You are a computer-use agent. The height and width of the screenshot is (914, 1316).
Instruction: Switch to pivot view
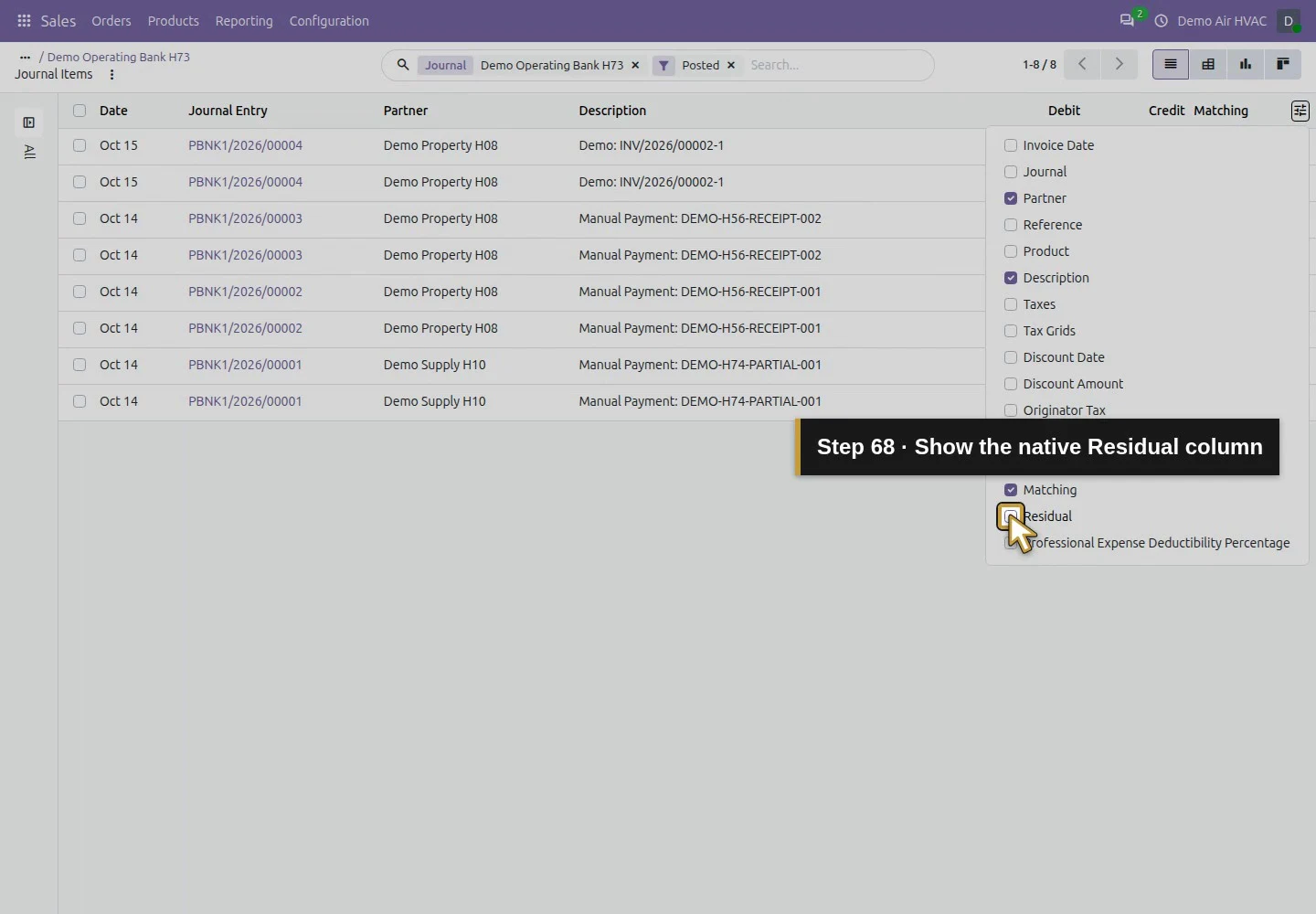click(x=1208, y=64)
